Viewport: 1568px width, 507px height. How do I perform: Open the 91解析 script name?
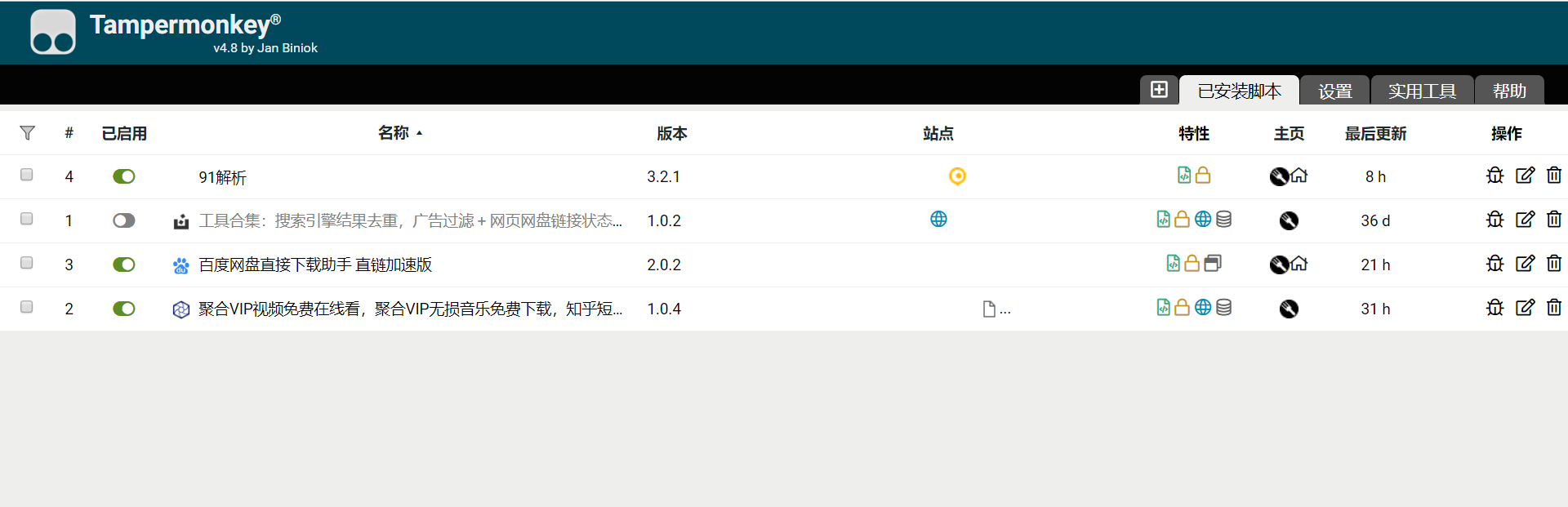pos(222,177)
